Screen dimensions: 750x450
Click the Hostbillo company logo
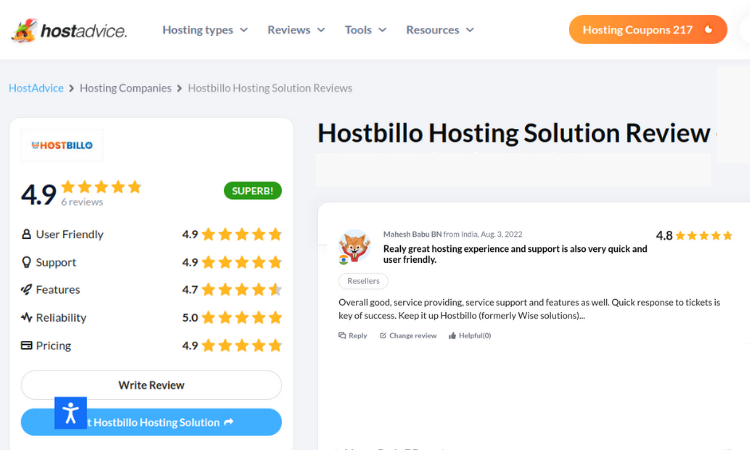coord(62,145)
